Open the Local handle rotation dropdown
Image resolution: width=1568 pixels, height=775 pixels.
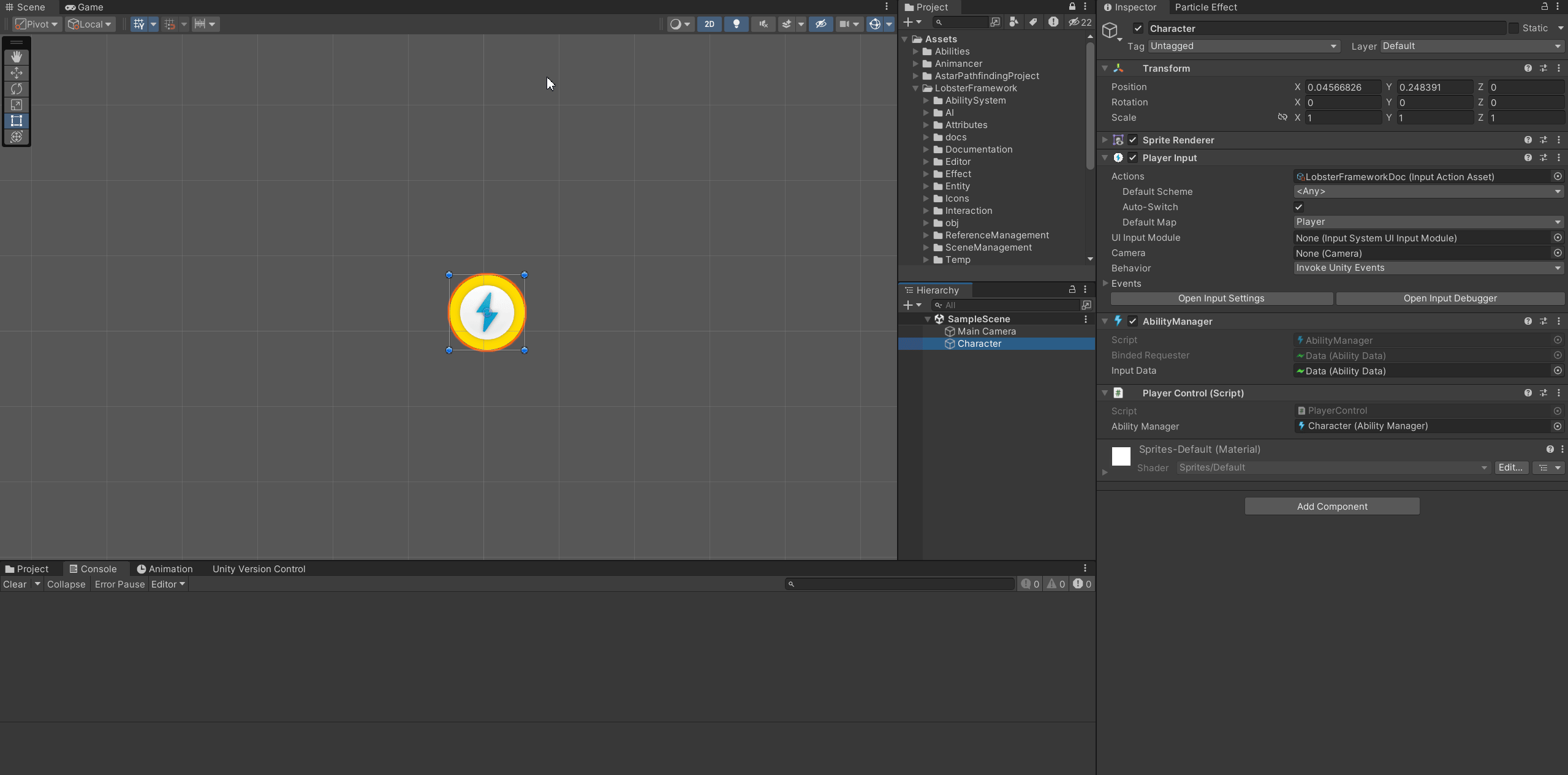[90, 24]
